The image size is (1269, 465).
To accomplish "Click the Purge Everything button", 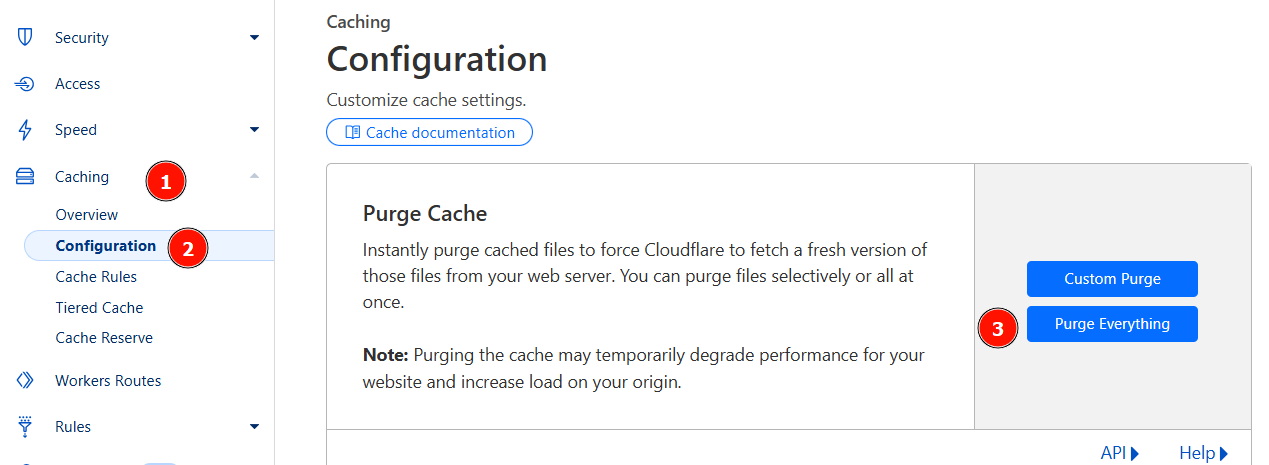I will click(1112, 324).
